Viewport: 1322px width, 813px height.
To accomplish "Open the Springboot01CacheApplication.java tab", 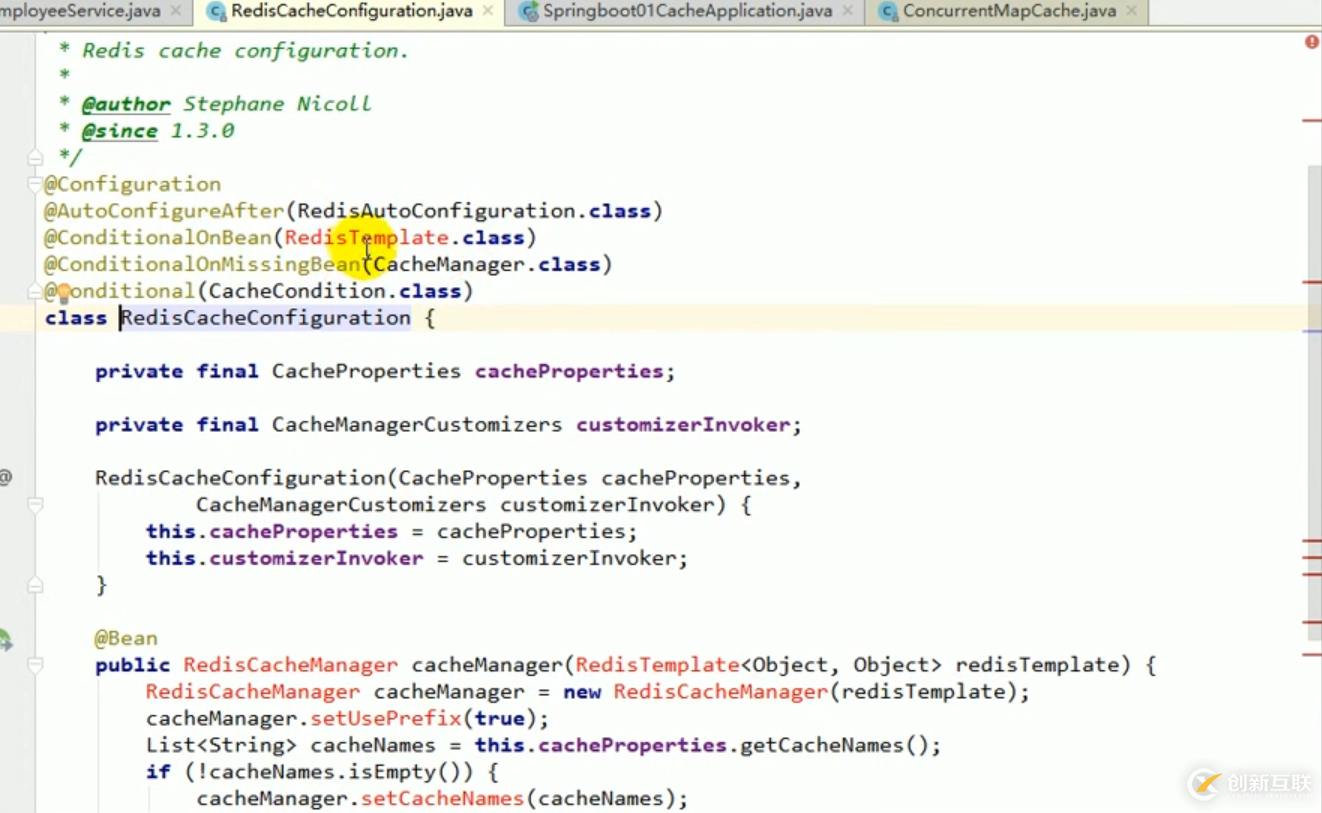I will click(x=686, y=12).
